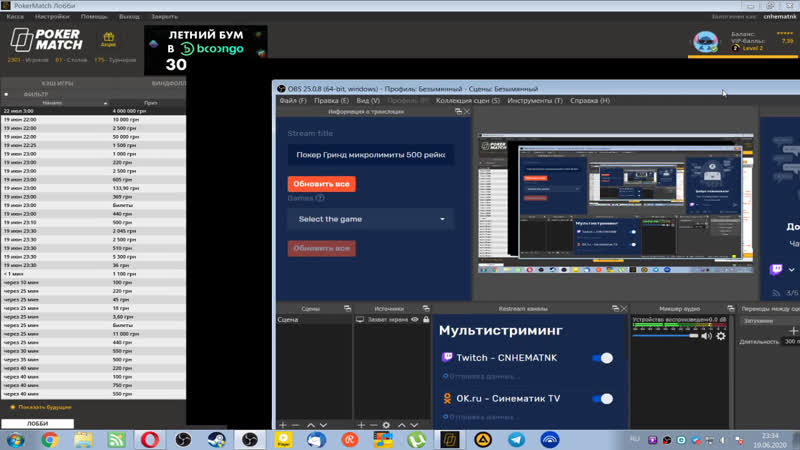Adjust the desktop audio volume slider
Viewport: 800px width, 450px height.
(x=665, y=336)
